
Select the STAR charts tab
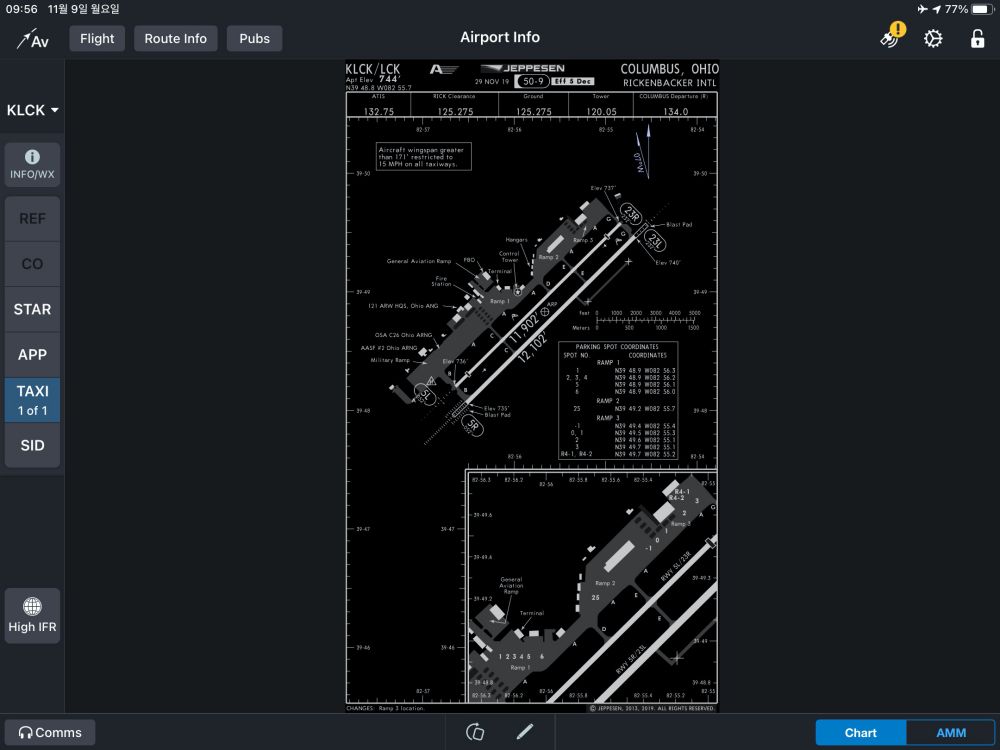click(32, 309)
